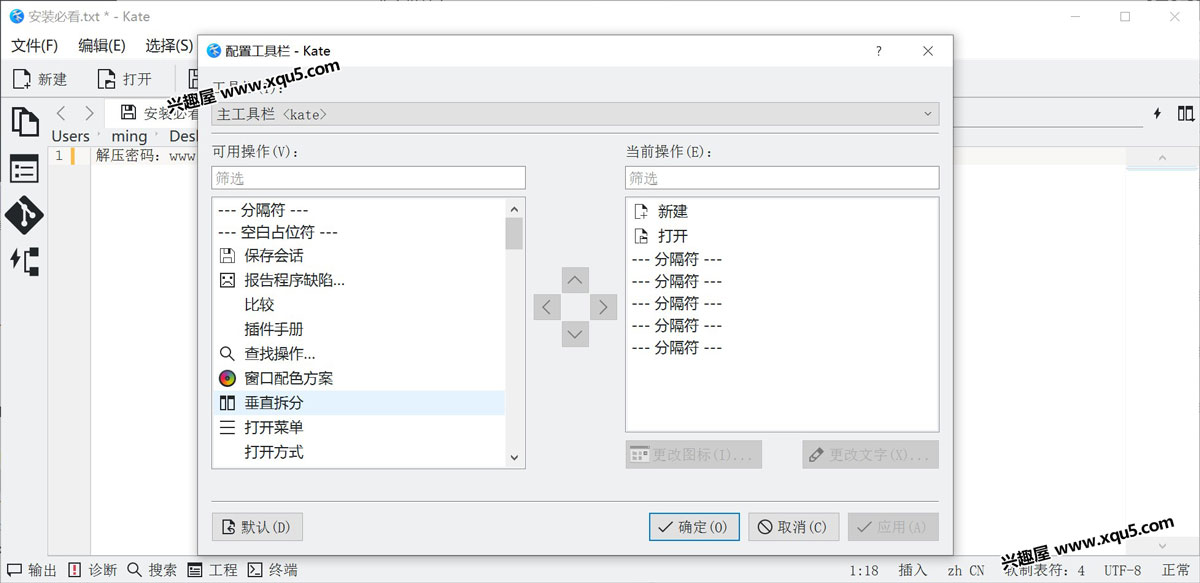
Task: Click the split view icon at top right
Action: (x=1186, y=113)
